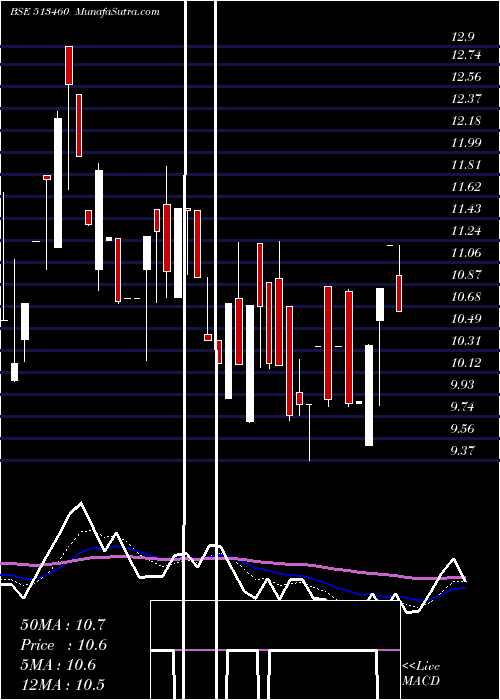This screenshot has width=500, height=700.
Task: Click the 10.49 price axis label
Action: click(466, 319)
